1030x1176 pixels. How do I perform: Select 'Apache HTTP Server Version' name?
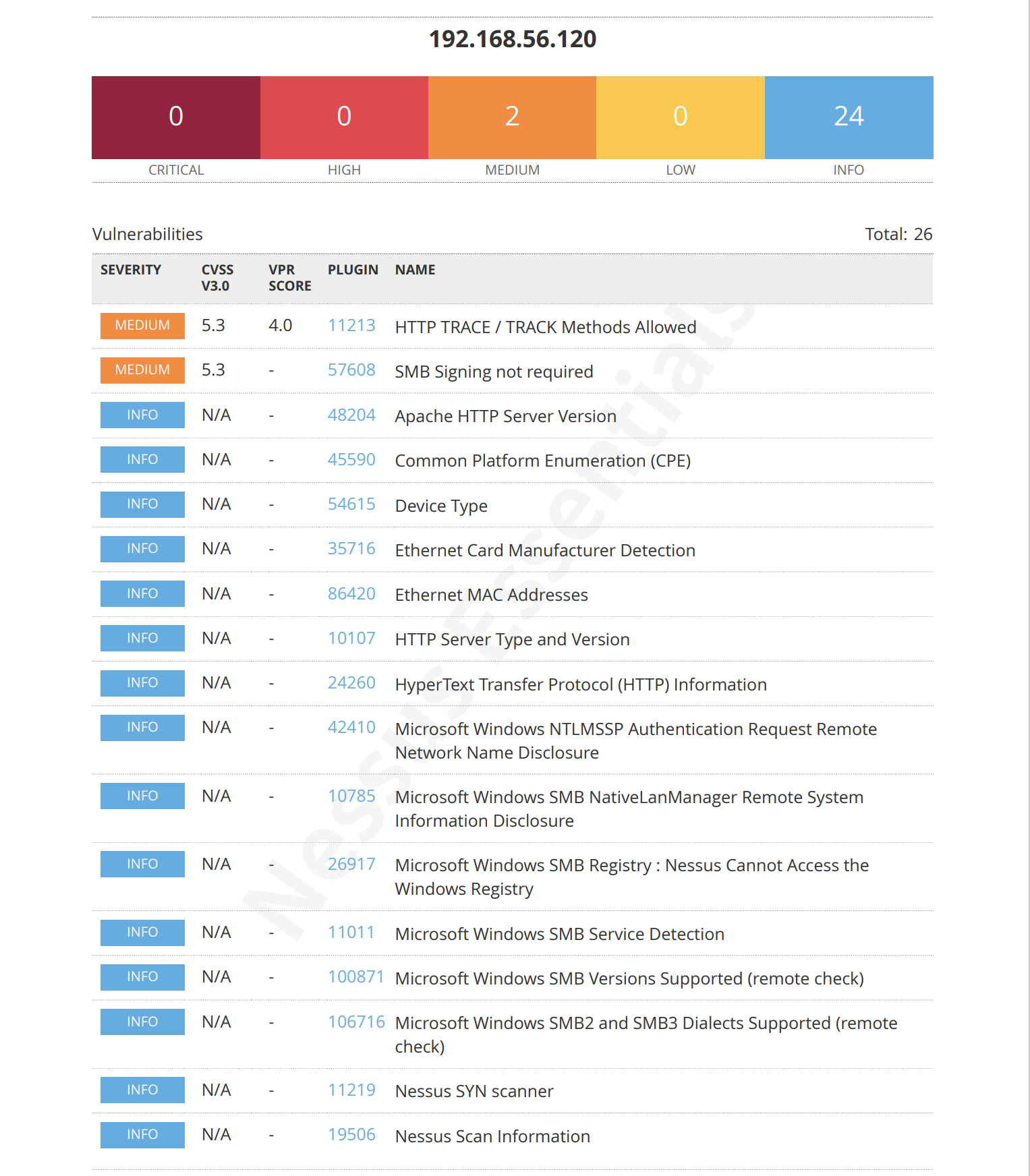tap(506, 417)
